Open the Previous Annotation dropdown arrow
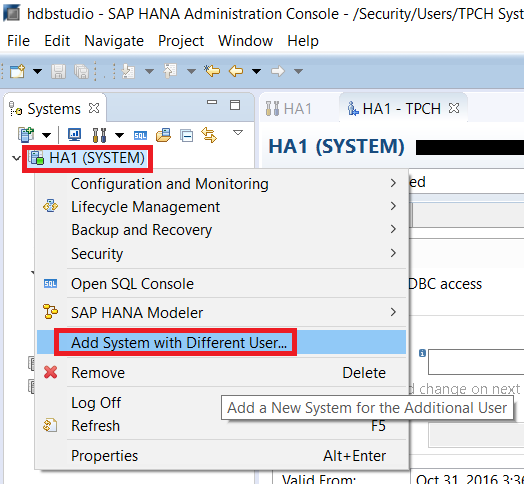The image size is (524, 484). point(191,71)
